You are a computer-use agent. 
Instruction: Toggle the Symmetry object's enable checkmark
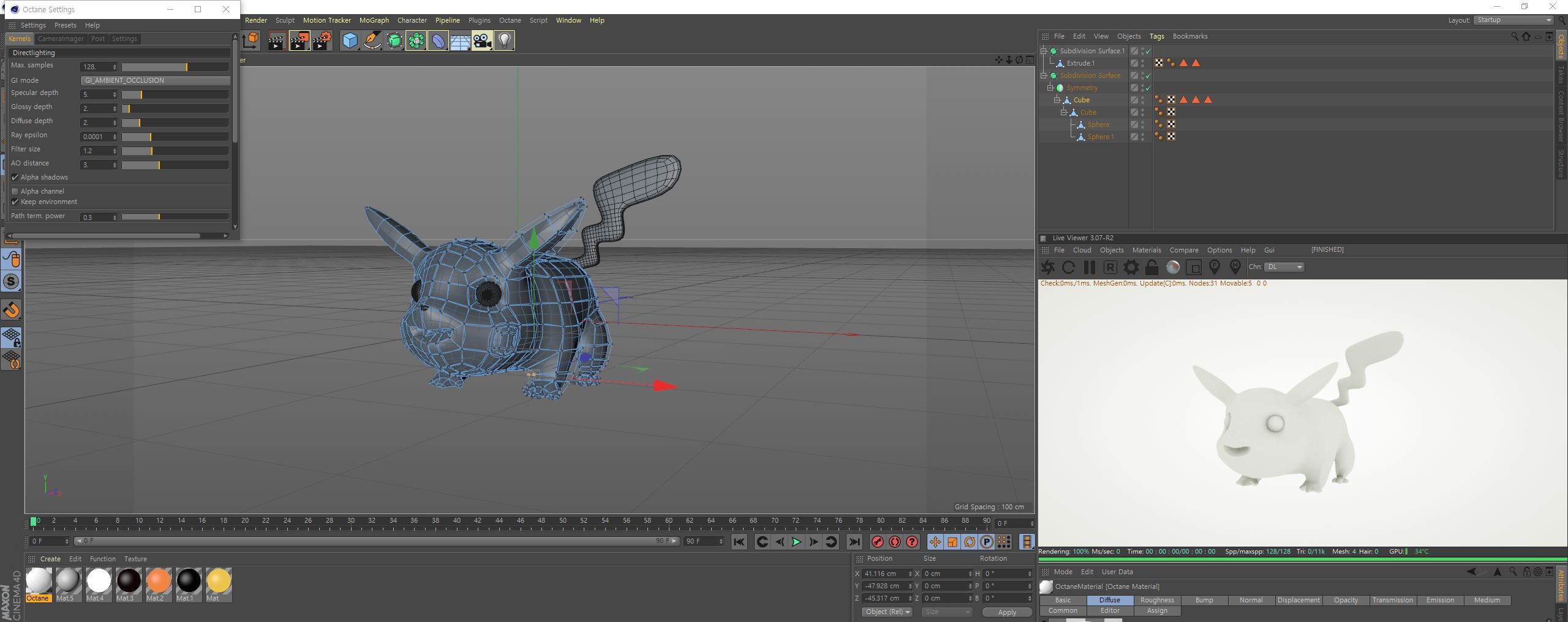coord(1148,88)
